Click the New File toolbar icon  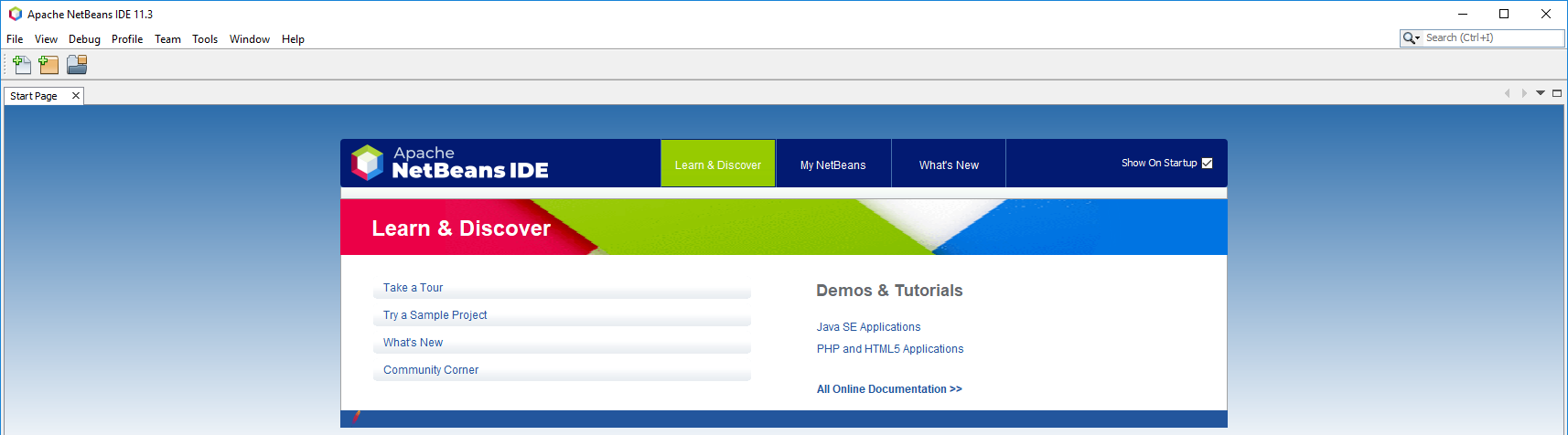[x=22, y=64]
